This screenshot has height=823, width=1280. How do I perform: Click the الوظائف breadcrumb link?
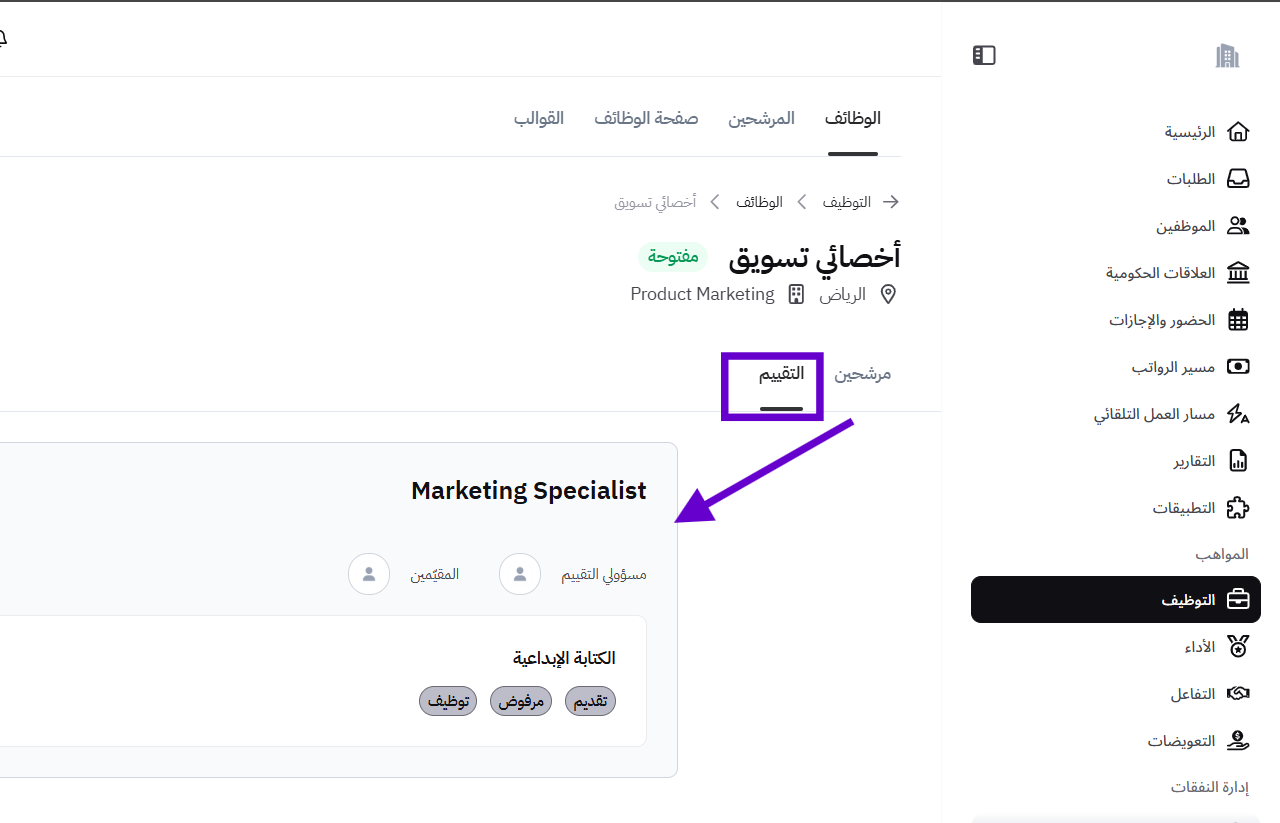point(759,202)
